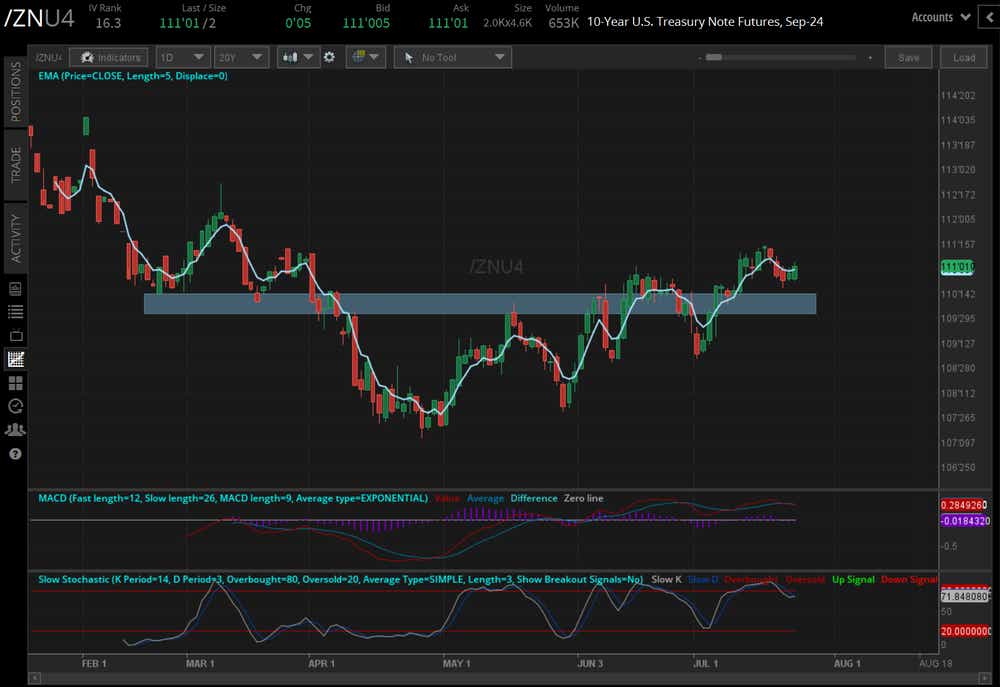Click the help question mark icon
The height and width of the screenshot is (687, 1000).
[x=15, y=454]
